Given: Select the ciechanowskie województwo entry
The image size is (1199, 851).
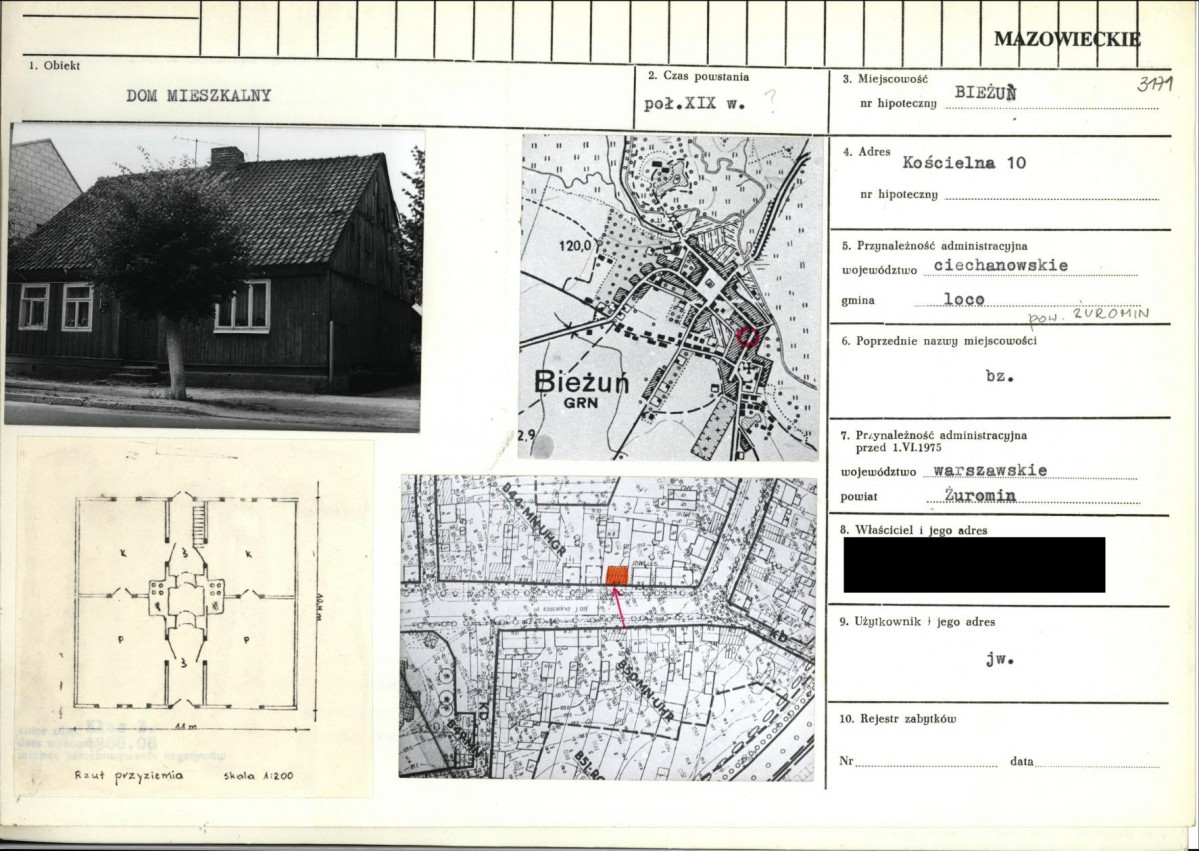Looking at the screenshot, I should click(x=1001, y=265).
